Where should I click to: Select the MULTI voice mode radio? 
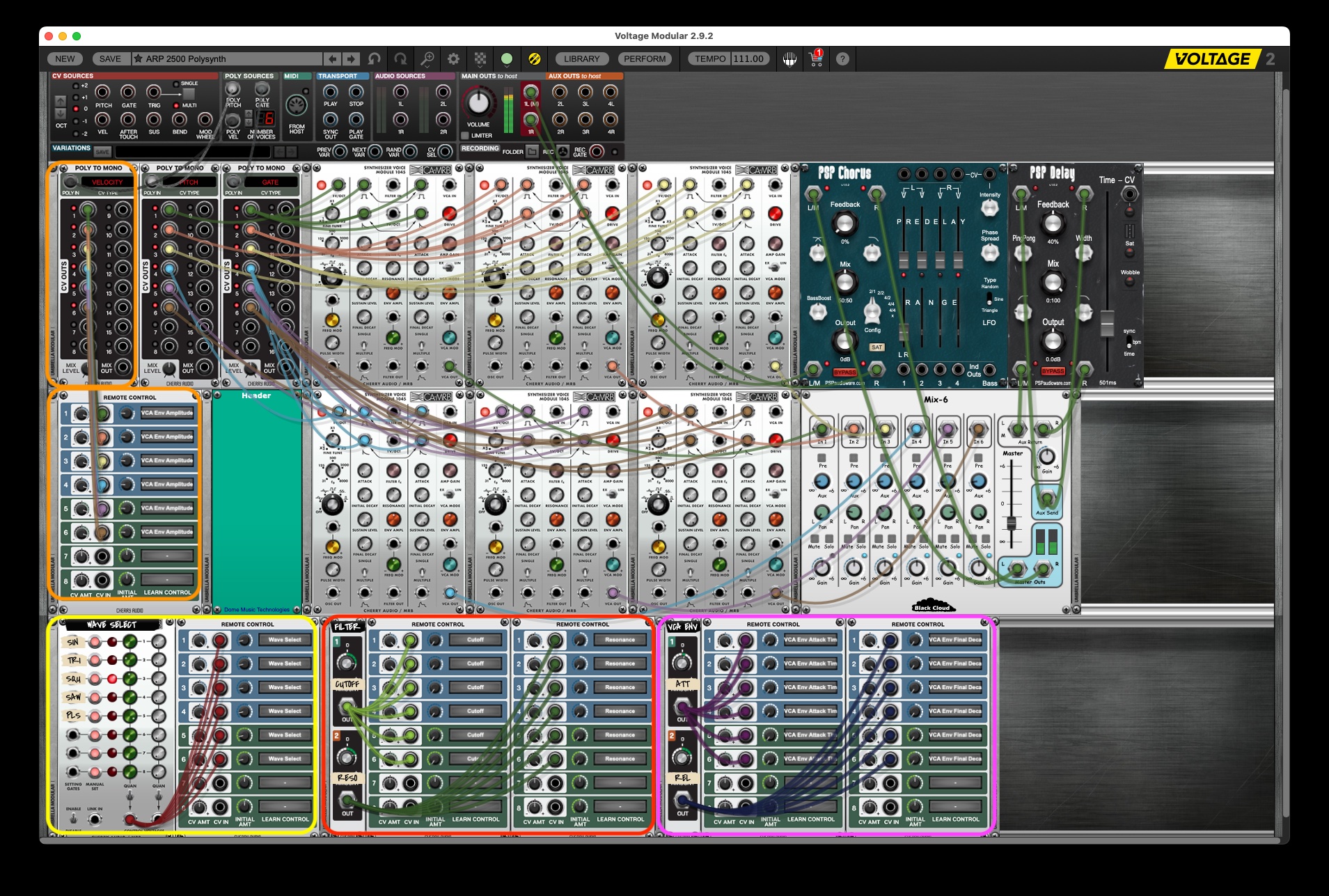pos(176,106)
